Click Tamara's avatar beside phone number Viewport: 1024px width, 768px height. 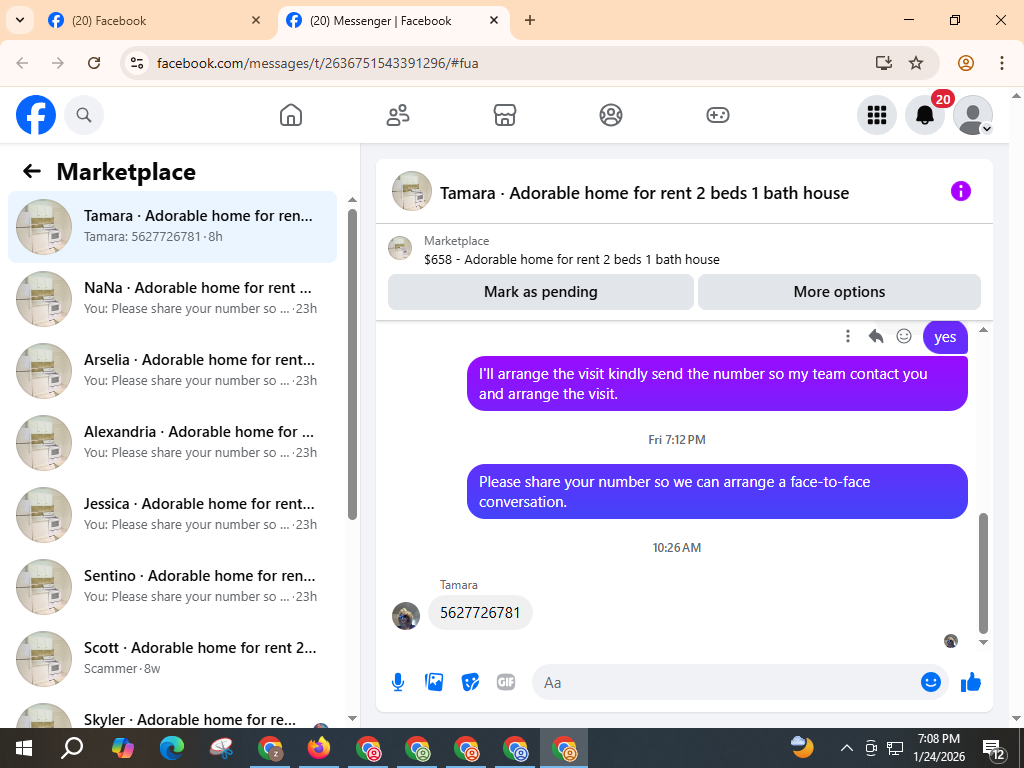pyautogui.click(x=406, y=616)
